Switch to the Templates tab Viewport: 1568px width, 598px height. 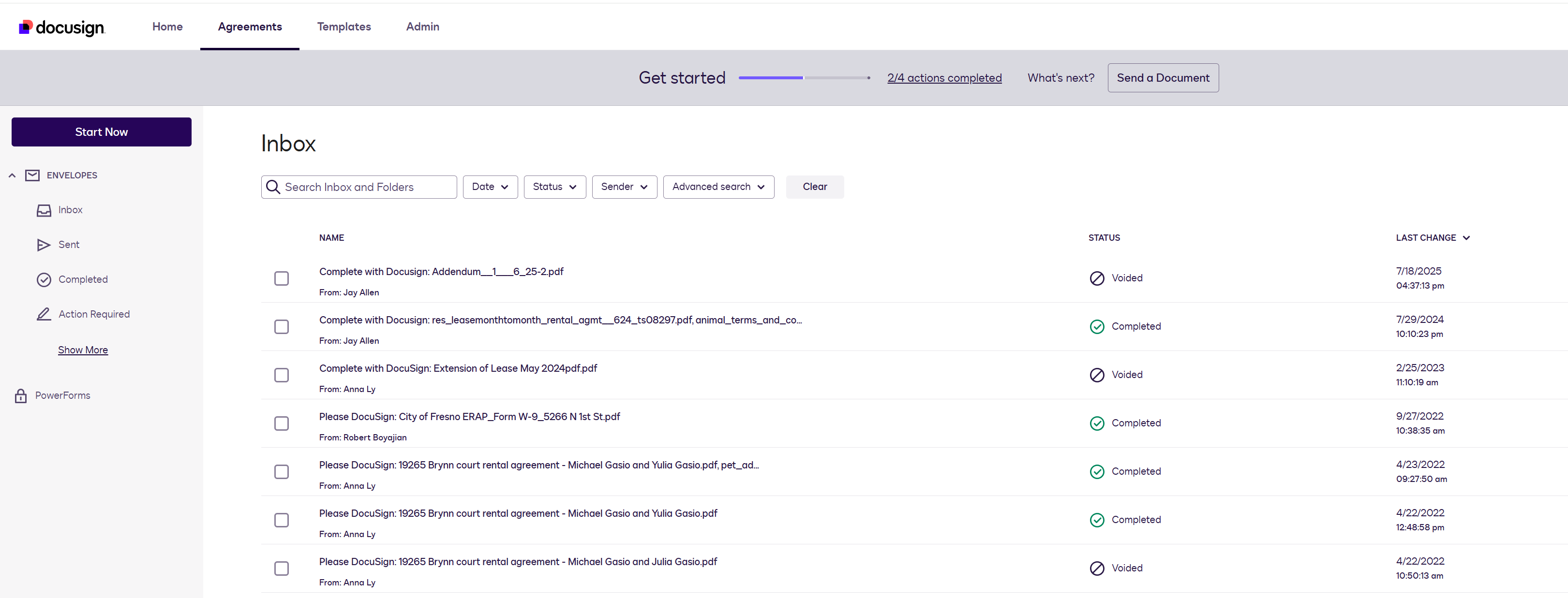pyautogui.click(x=343, y=27)
